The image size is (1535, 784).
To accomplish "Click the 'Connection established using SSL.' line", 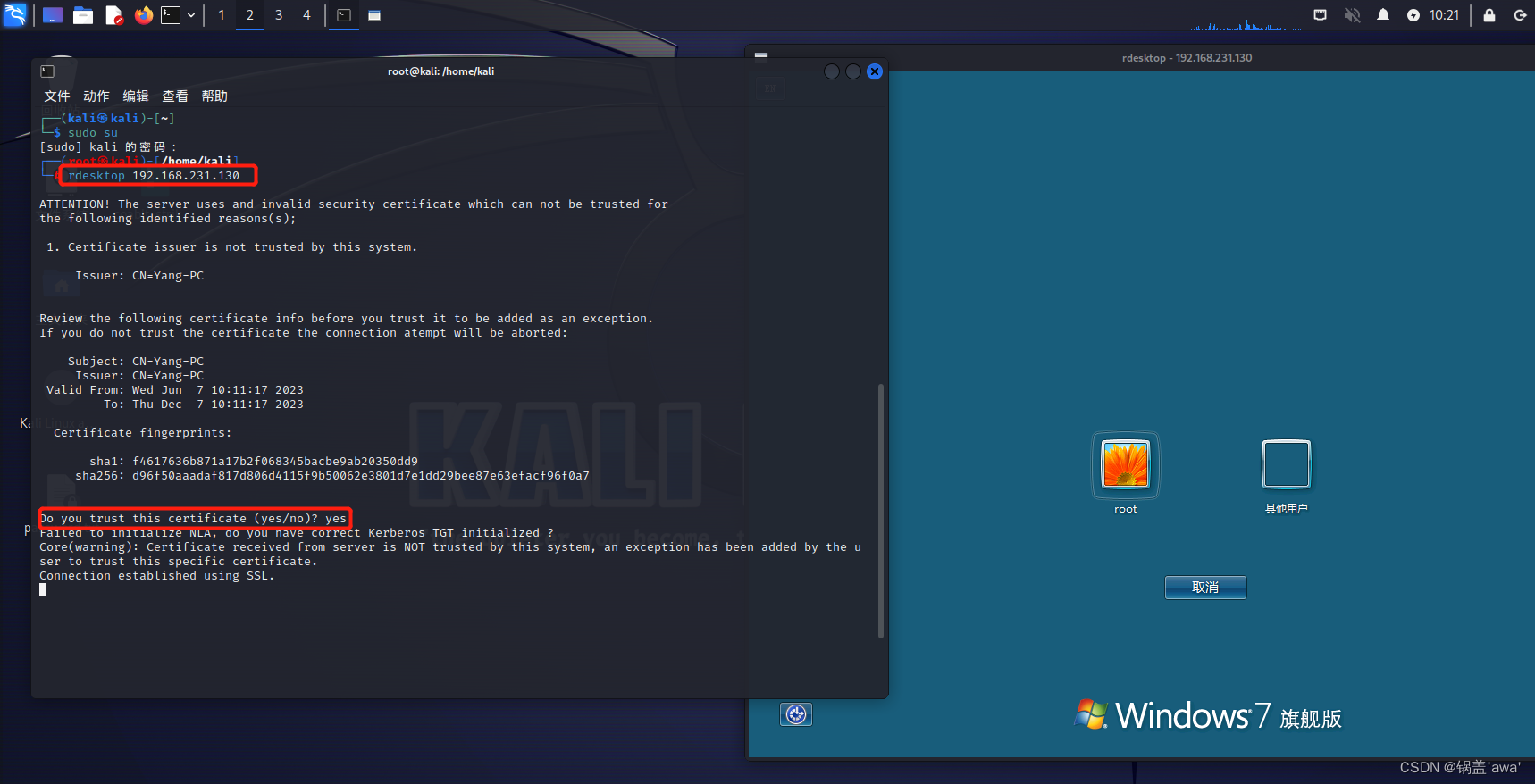I will [157, 576].
